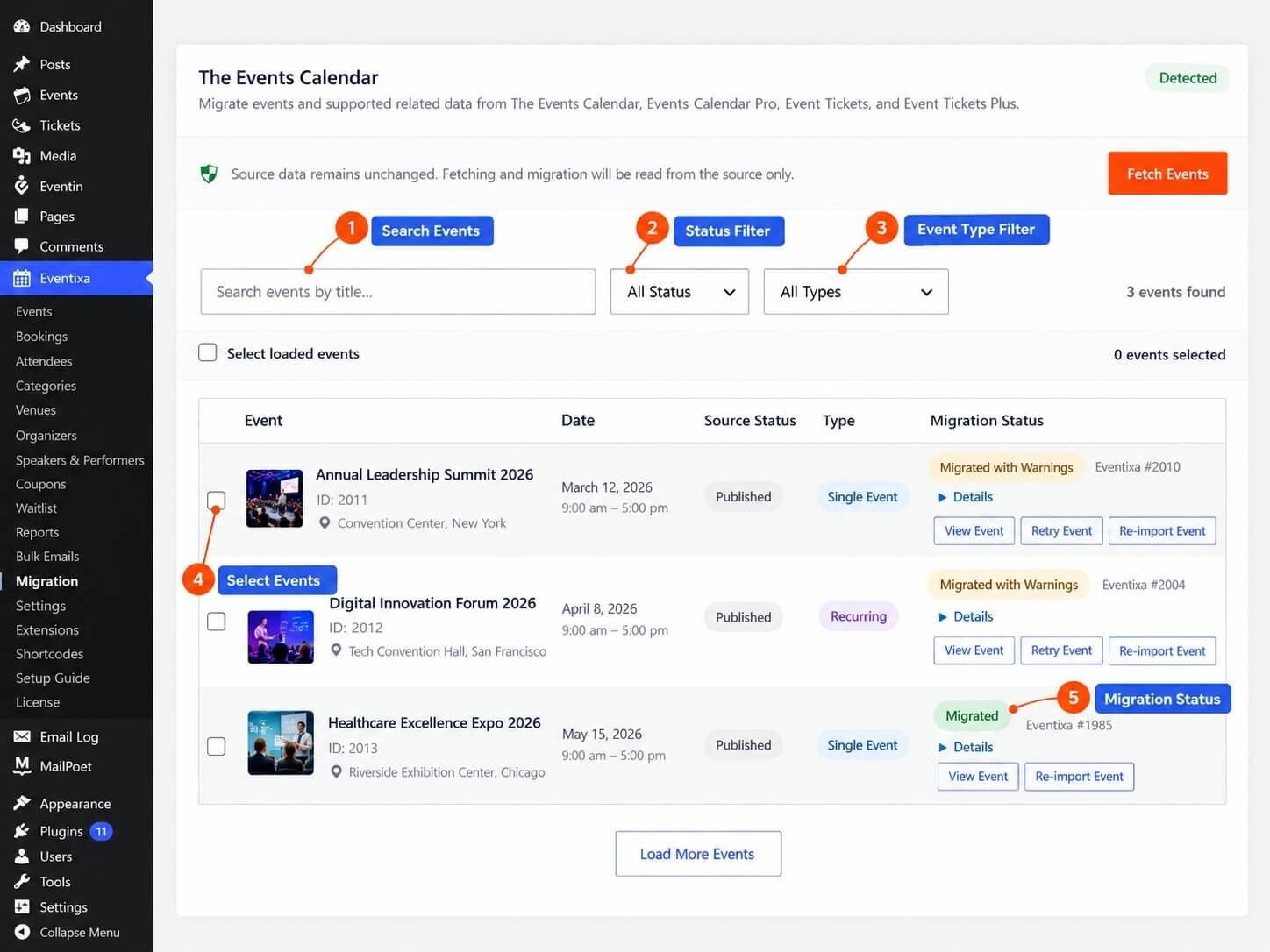Image resolution: width=1270 pixels, height=952 pixels.
Task: Open the MailPoet icon in sidebar
Action: pos(22,765)
